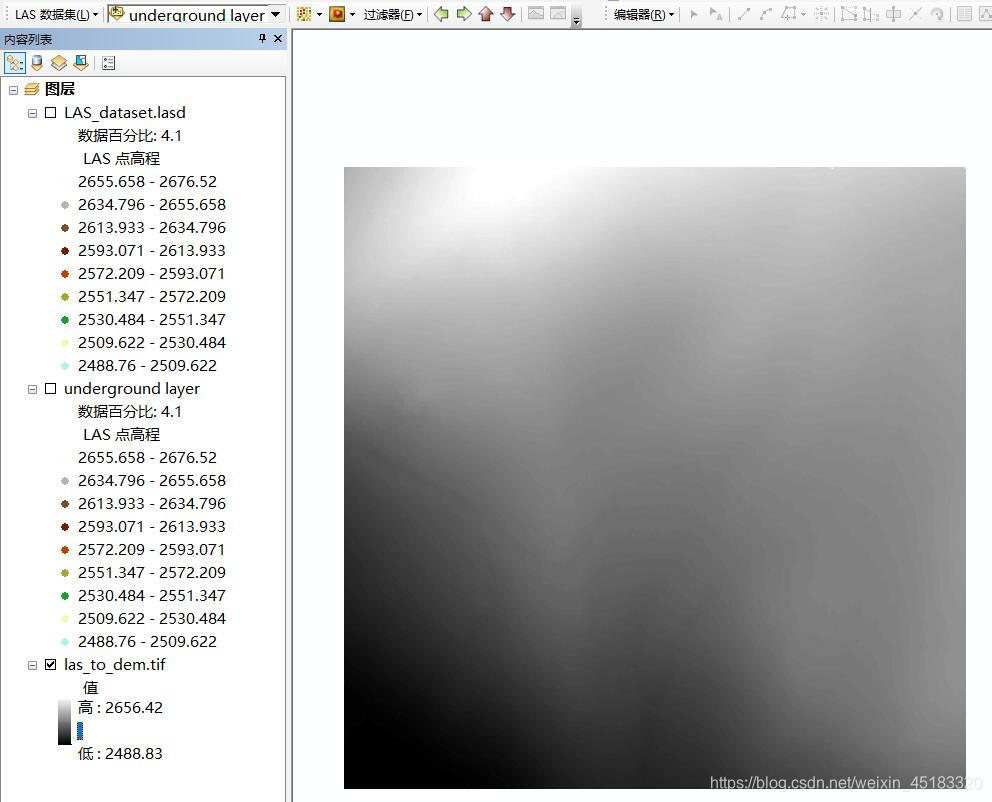
Task: Select the Trace construction tool
Action: point(788,14)
